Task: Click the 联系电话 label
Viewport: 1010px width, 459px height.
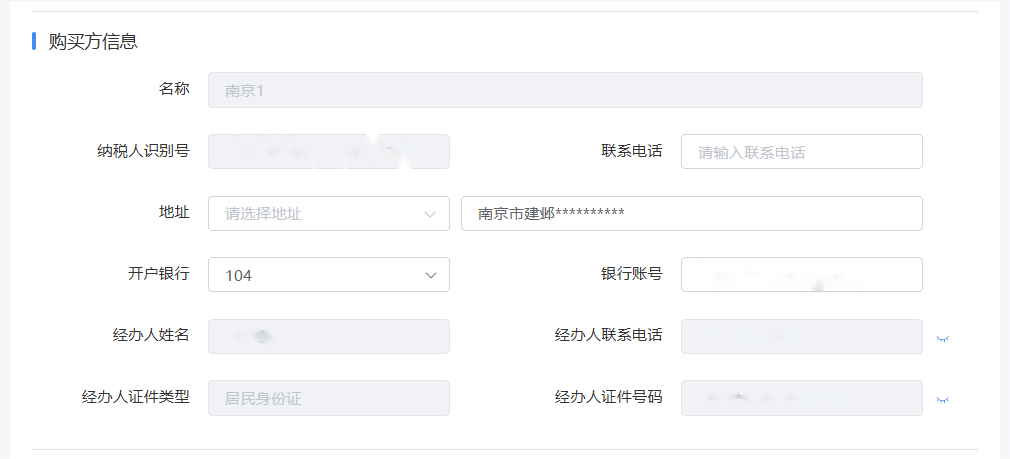Action: coord(631,151)
